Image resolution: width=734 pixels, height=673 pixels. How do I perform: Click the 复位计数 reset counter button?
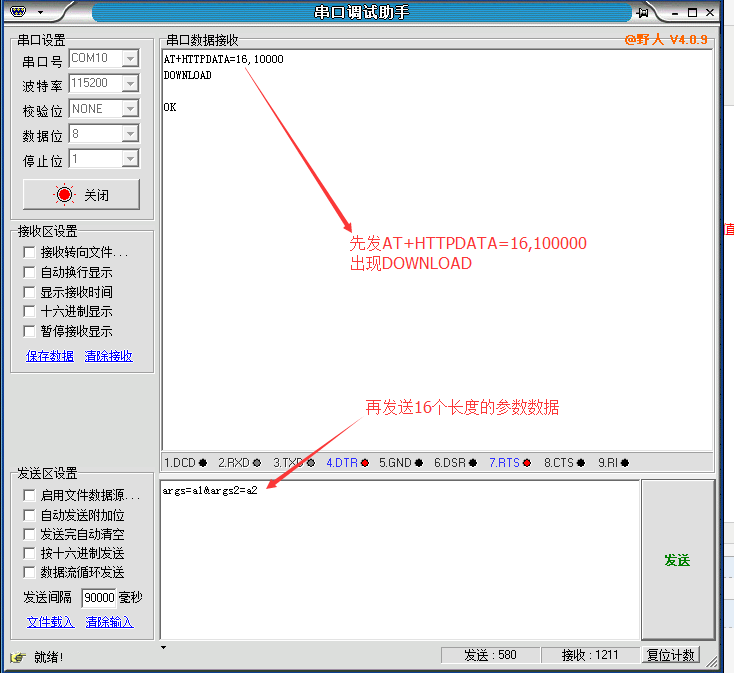(670, 655)
